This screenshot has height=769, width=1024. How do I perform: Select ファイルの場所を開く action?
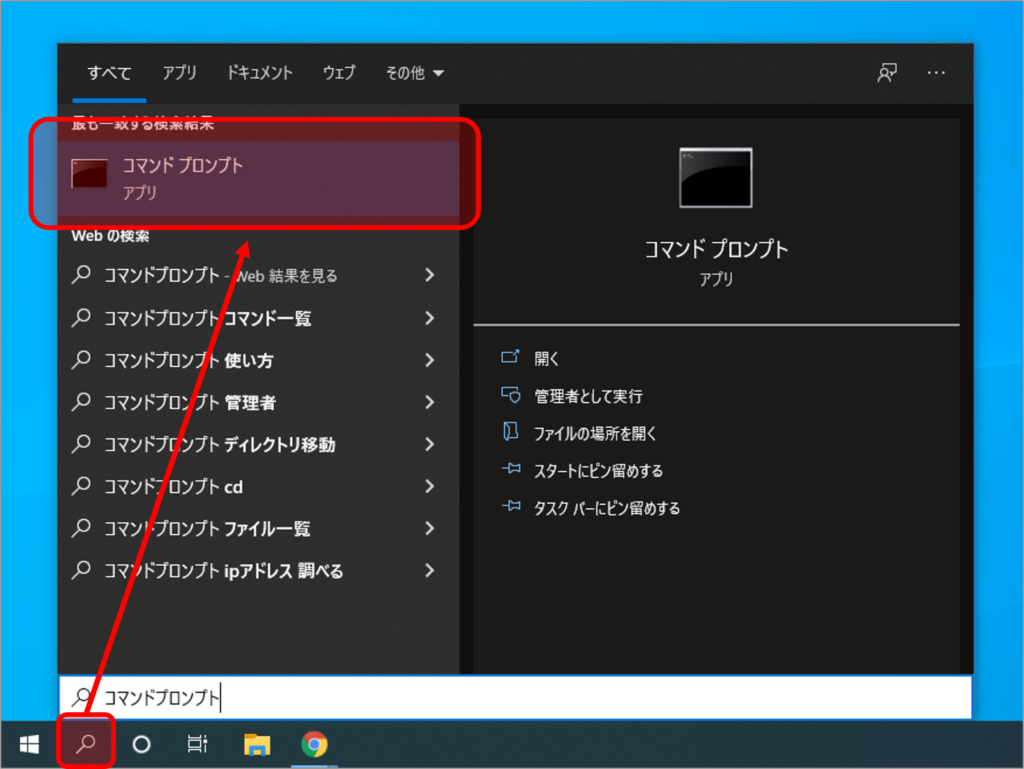pyautogui.click(x=594, y=434)
